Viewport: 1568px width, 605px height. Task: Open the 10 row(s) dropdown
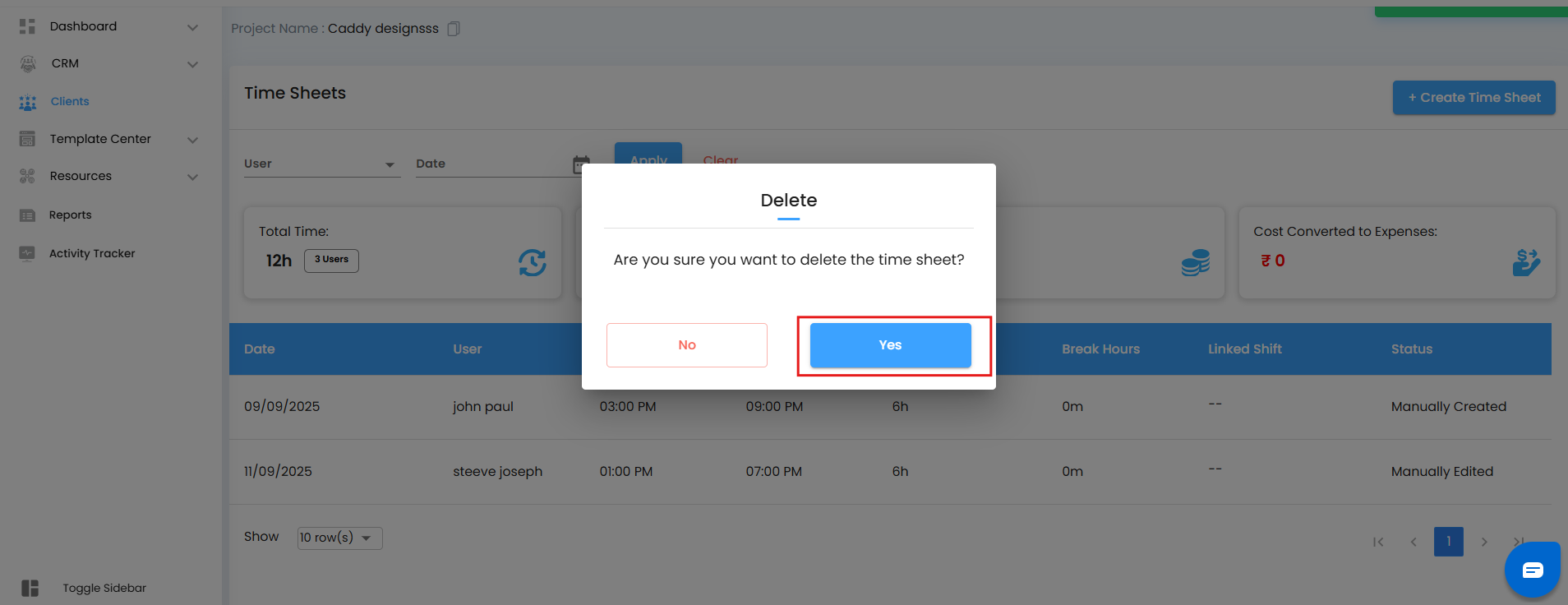tap(339, 538)
